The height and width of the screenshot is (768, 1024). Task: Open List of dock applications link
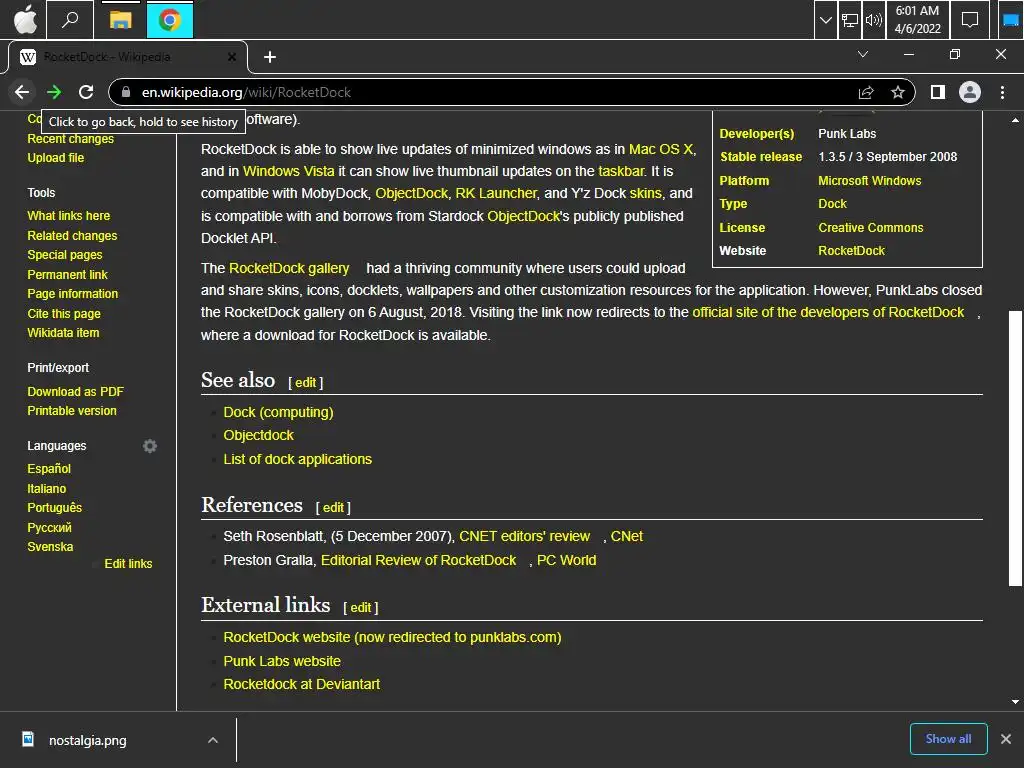298,459
